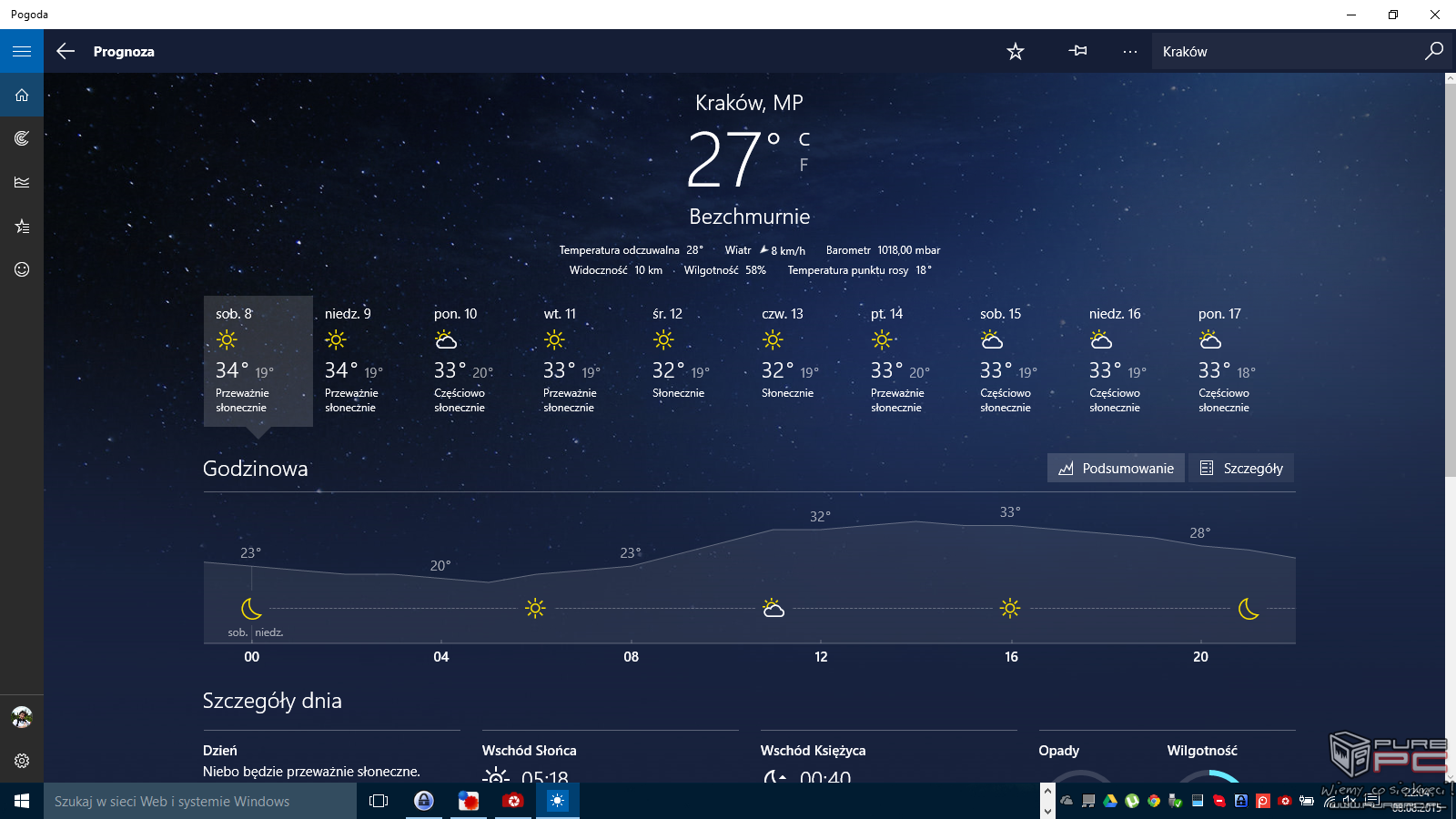Show the hourly Szczegóły view
This screenshot has height=819, width=1456.
click(x=1241, y=468)
